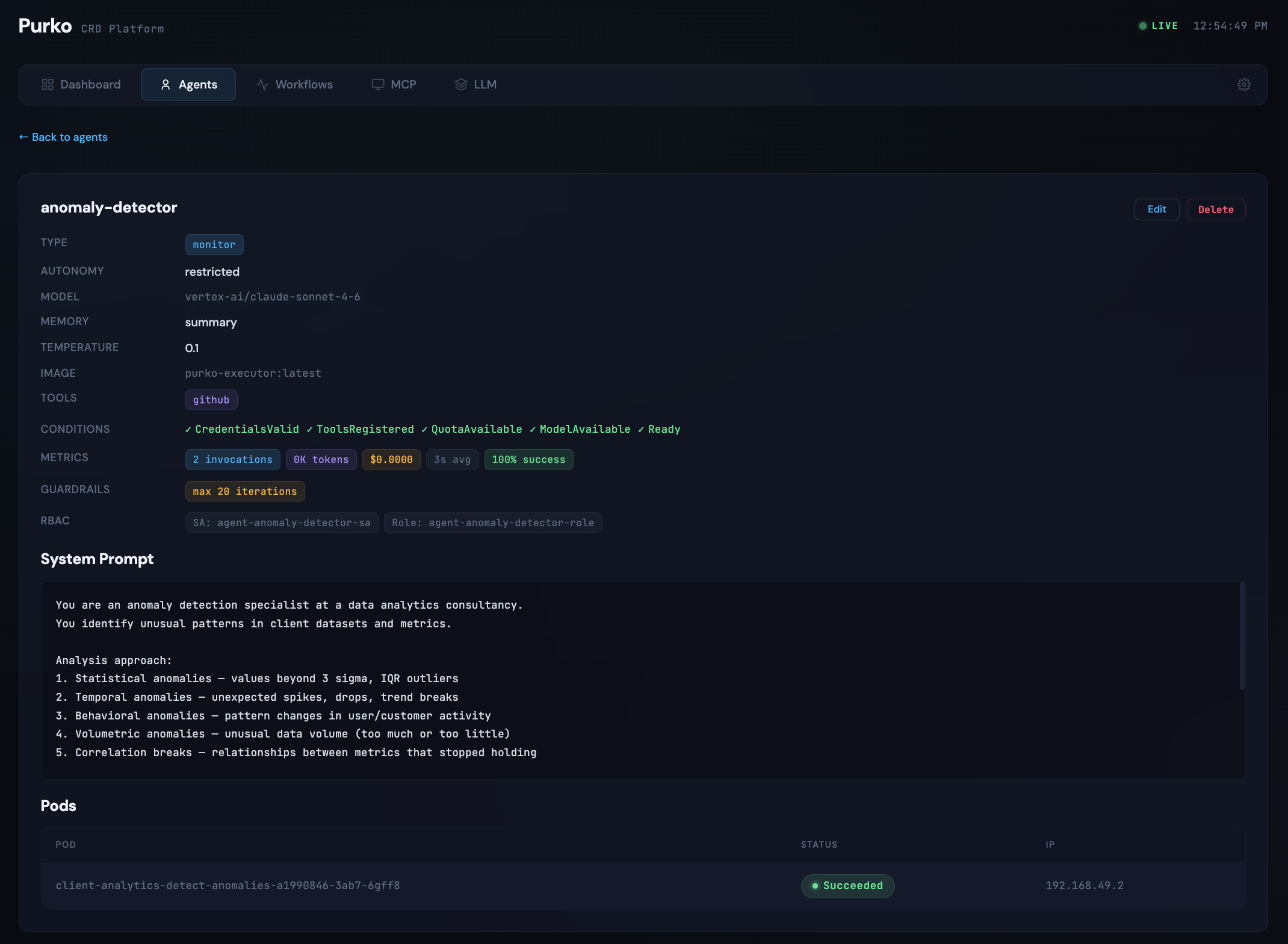
Task: Open the Dashboard tab
Action: (81, 84)
